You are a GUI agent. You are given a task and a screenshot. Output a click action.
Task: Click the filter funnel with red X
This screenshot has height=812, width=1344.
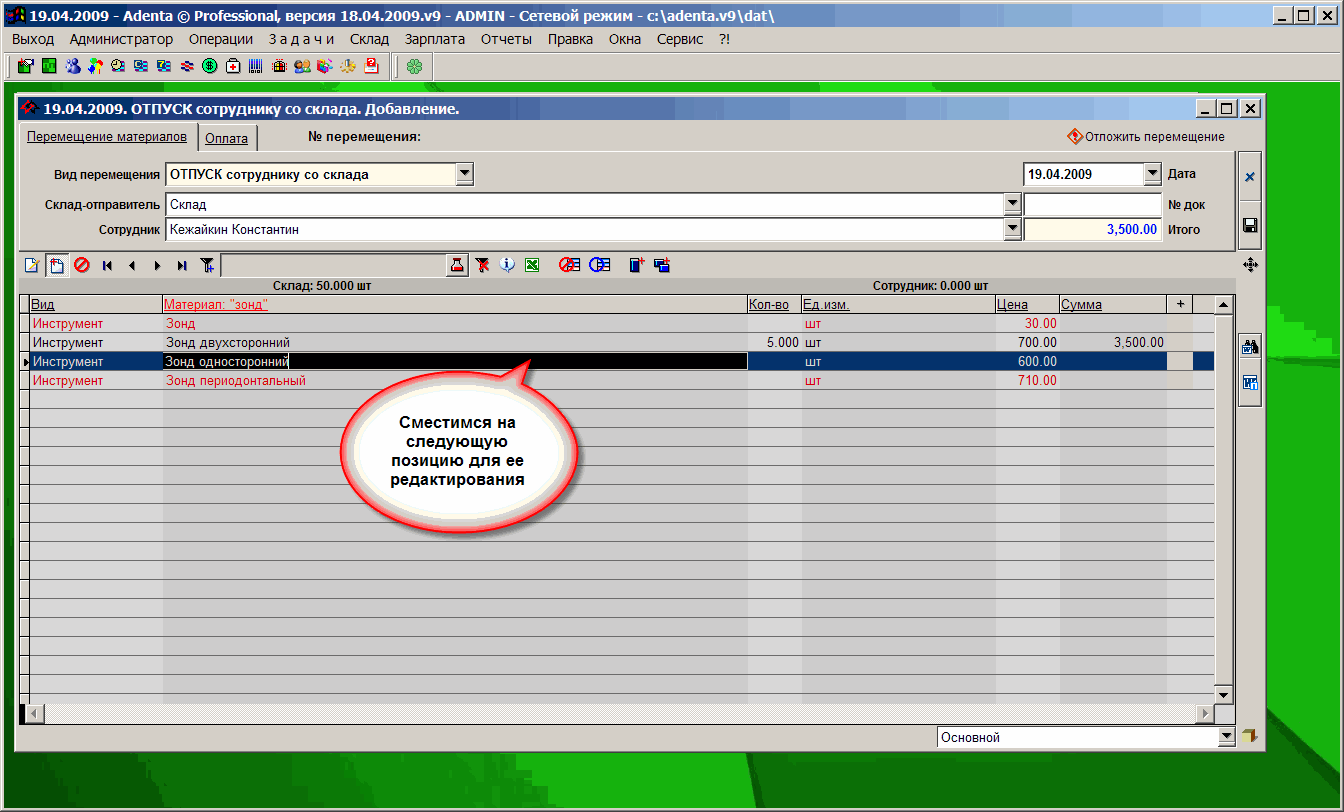pos(483,265)
